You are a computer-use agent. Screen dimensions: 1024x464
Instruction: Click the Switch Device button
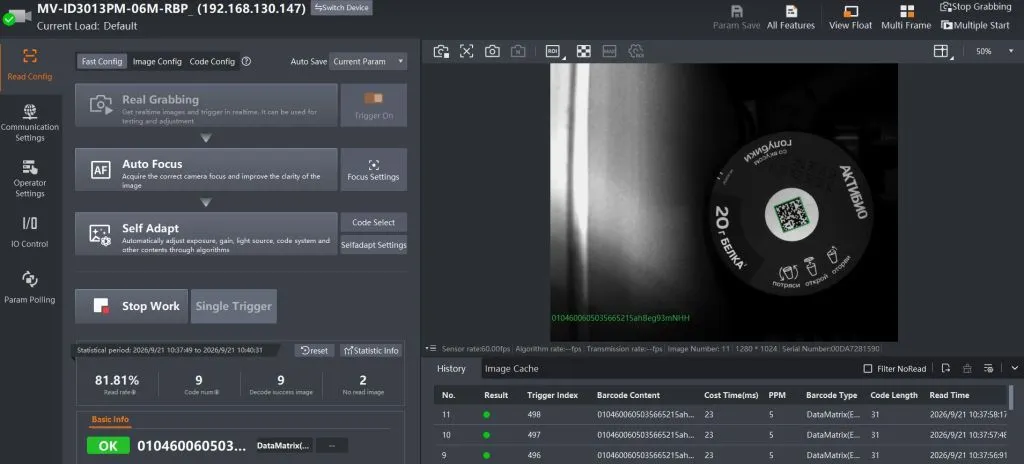click(x=342, y=8)
